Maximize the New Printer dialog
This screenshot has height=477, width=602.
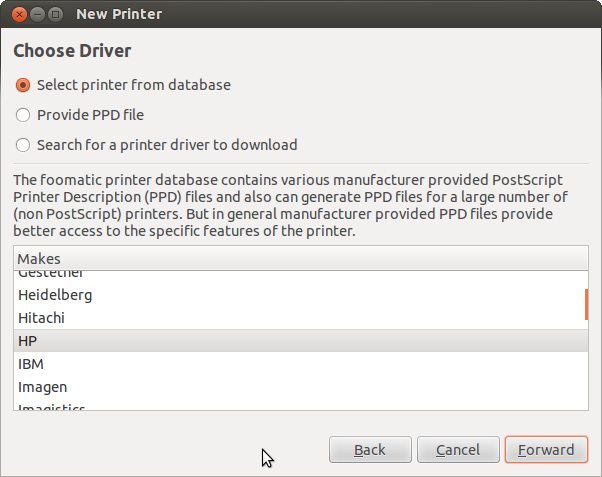tap(54, 15)
